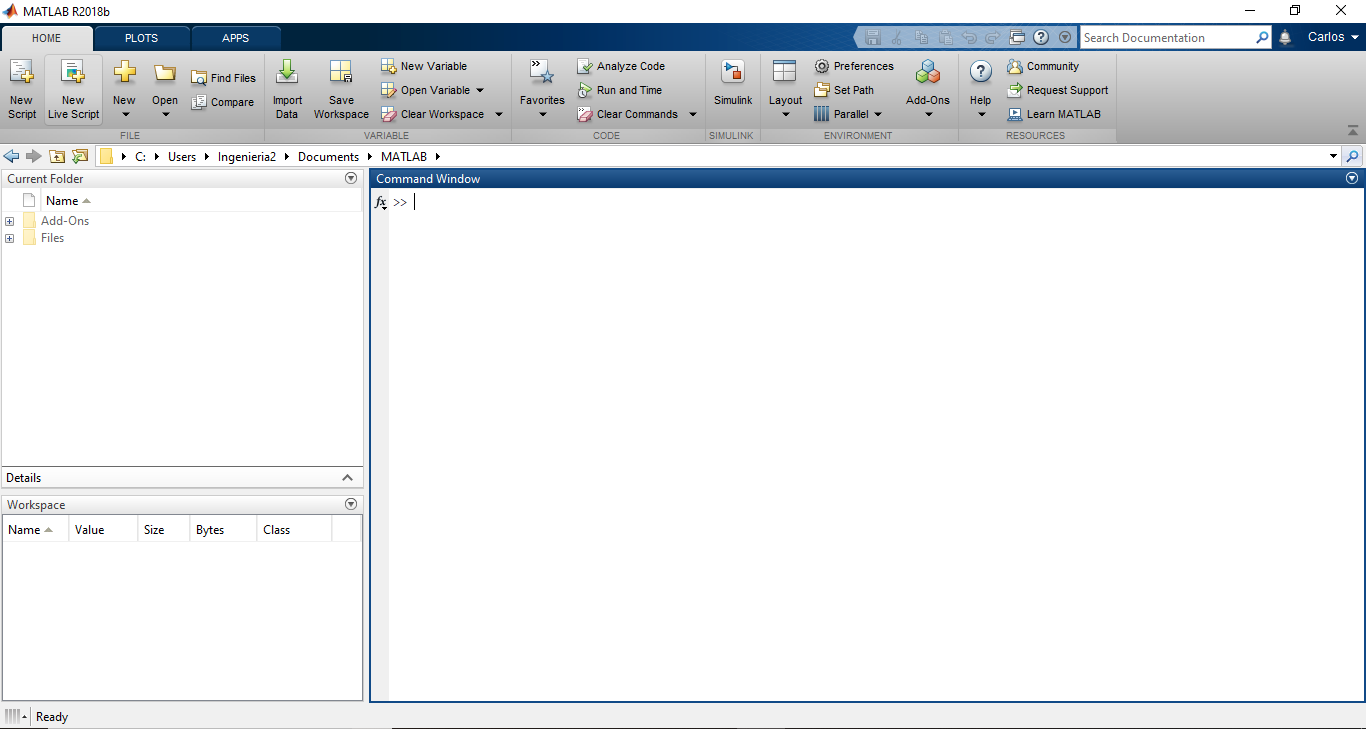The height and width of the screenshot is (729, 1366).
Task: Open the Set Path dialog
Action: click(844, 90)
